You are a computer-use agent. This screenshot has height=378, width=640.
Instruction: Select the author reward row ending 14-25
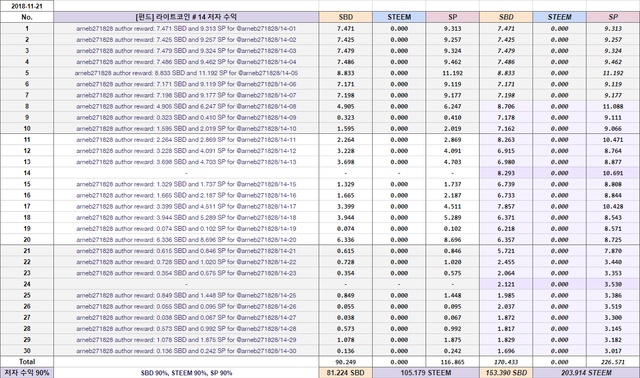pos(186,295)
